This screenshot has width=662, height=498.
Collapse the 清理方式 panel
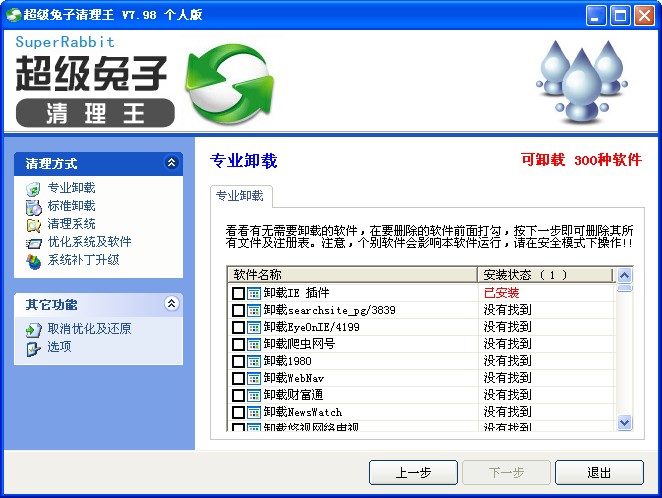click(171, 162)
